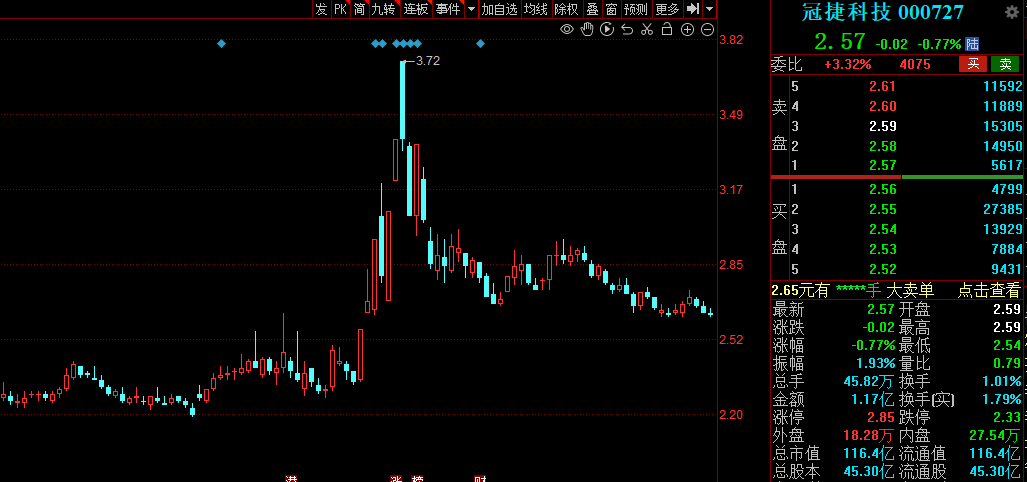The image size is (1027, 482).
Task: Click the 委比 label
Action: pos(787,64)
